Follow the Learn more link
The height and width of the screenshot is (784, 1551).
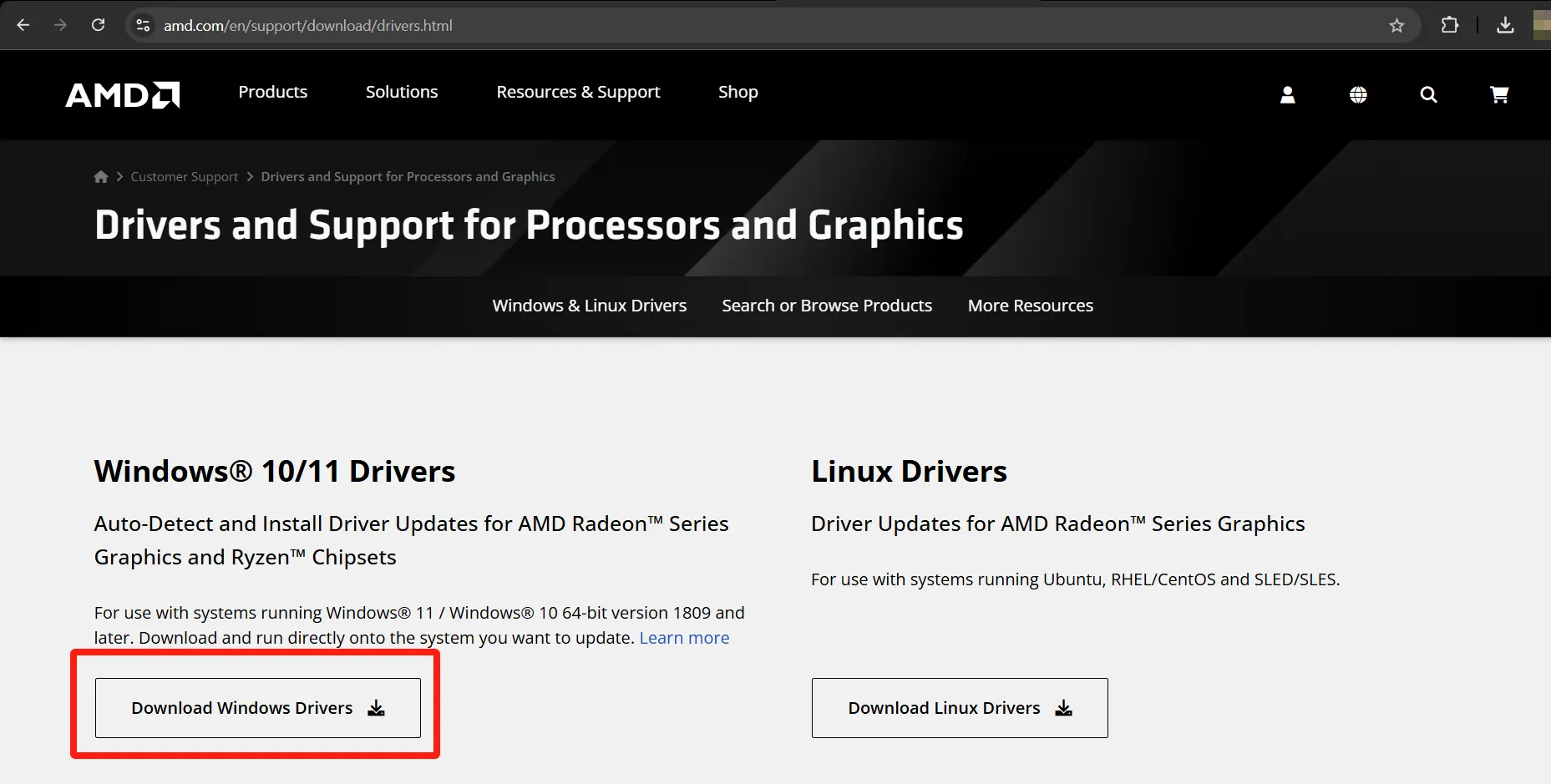pyautogui.click(x=684, y=638)
